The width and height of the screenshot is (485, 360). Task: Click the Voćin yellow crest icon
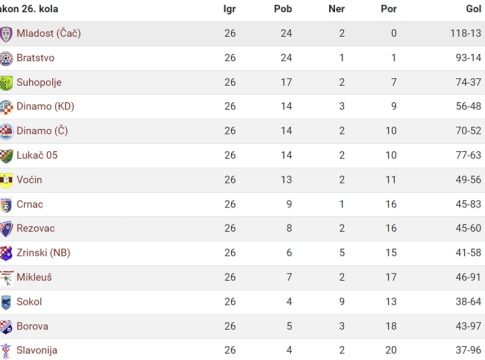coord(6,180)
